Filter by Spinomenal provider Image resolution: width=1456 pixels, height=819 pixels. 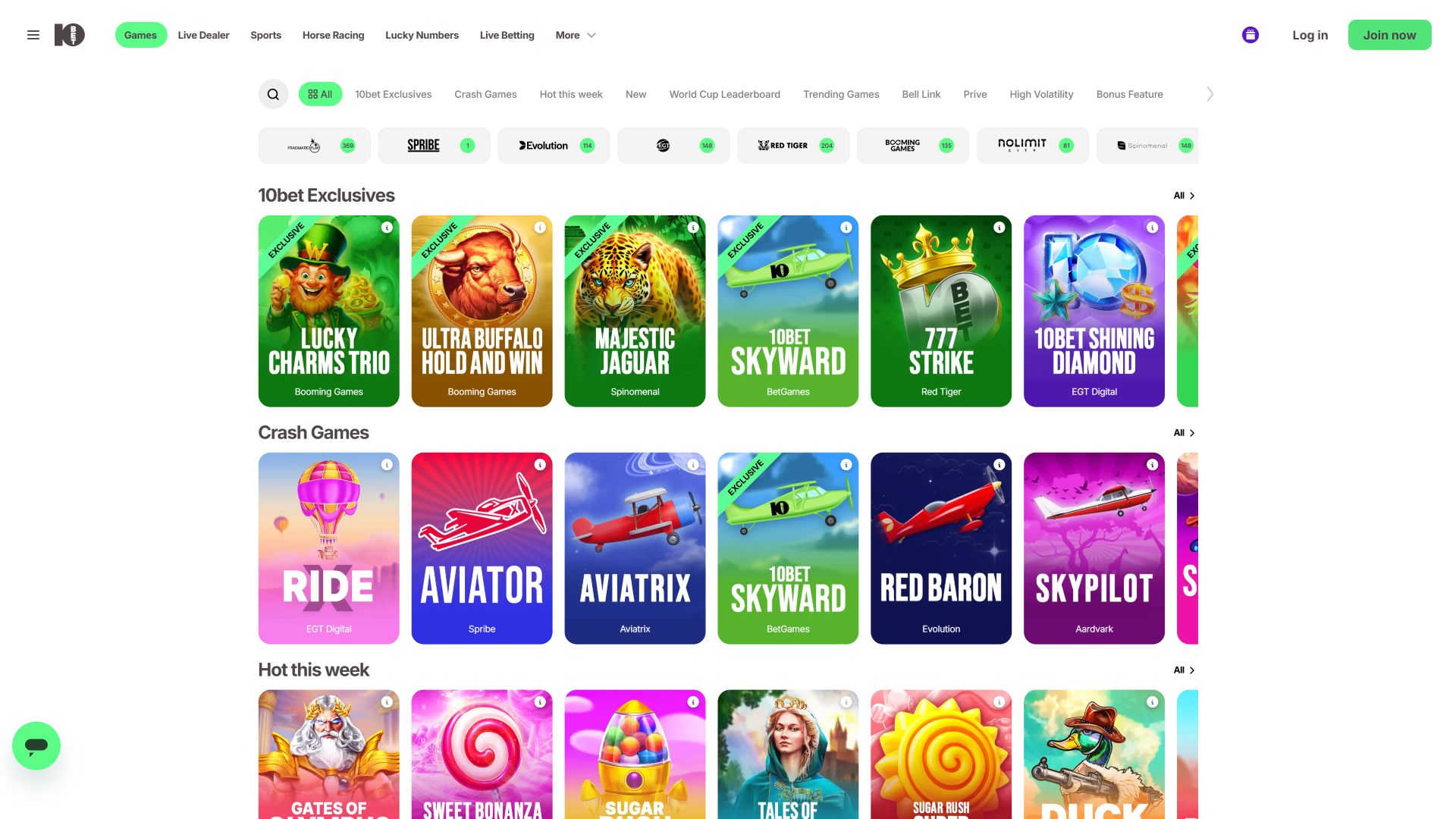coord(1147,146)
